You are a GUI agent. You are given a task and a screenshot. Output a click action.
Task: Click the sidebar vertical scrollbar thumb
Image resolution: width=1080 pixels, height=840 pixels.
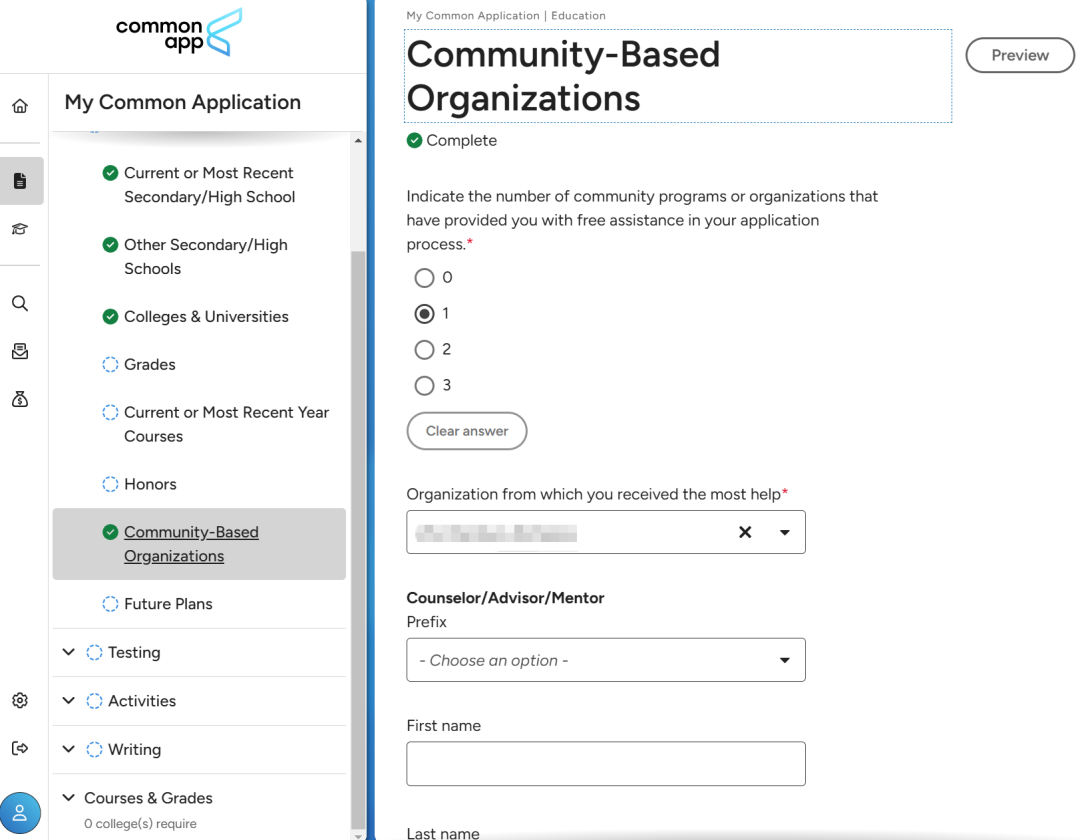tap(358, 540)
